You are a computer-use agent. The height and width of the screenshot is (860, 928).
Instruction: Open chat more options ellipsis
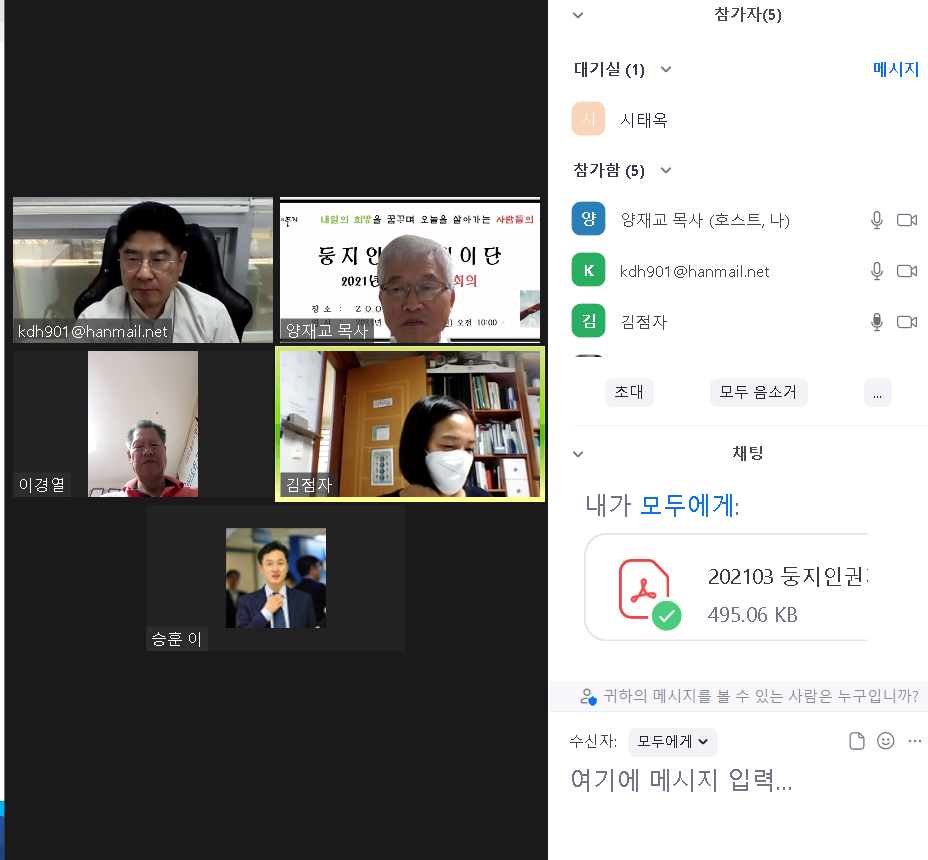(914, 741)
